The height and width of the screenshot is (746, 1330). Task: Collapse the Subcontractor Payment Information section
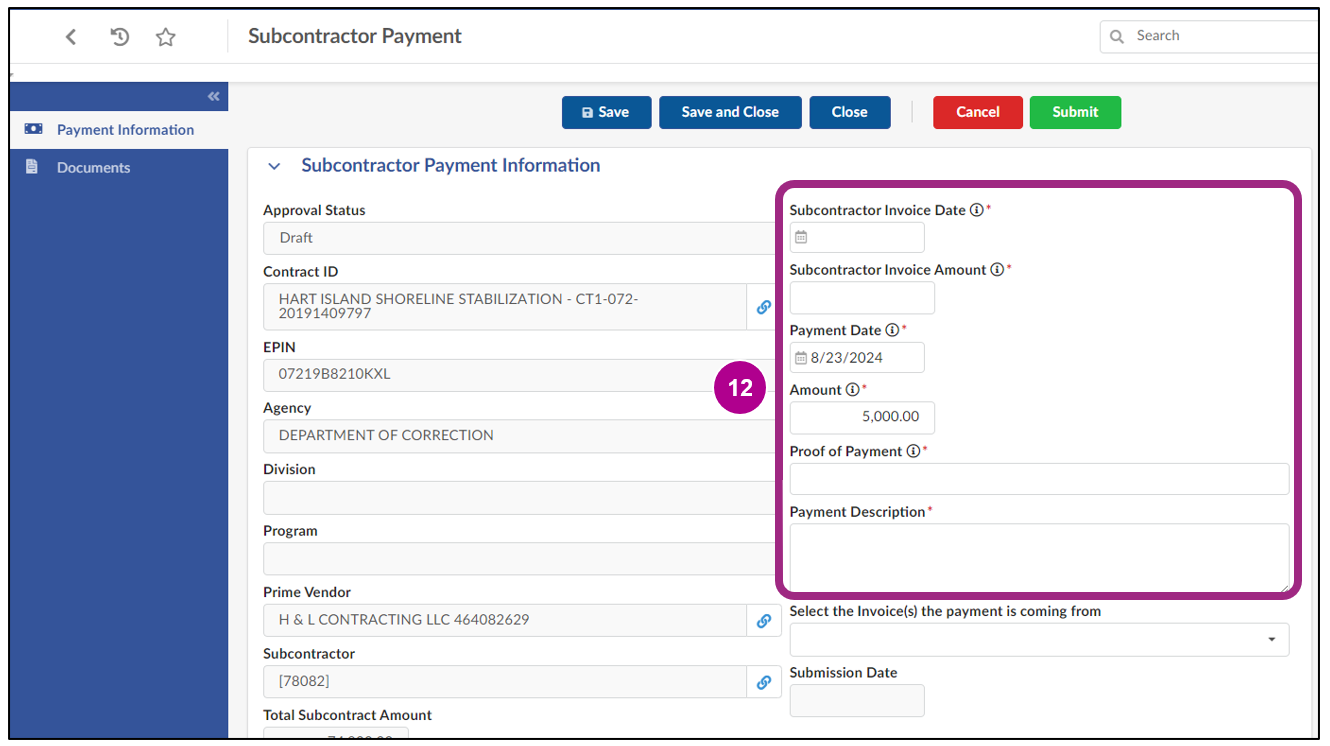[x=274, y=166]
